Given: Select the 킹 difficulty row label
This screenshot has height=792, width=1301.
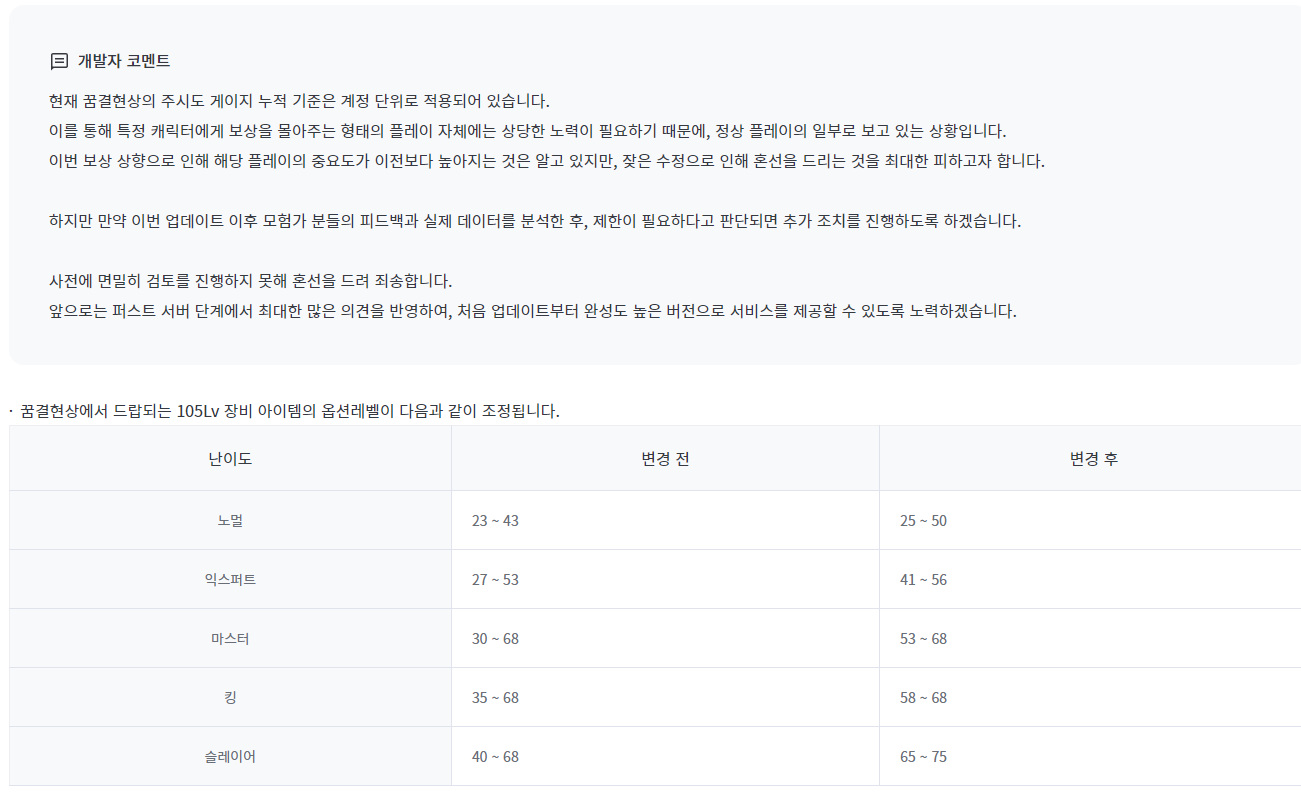Looking at the screenshot, I should tap(230, 698).
